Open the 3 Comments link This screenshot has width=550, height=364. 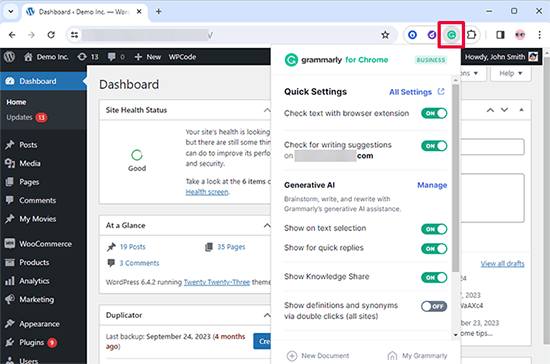point(139,263)
